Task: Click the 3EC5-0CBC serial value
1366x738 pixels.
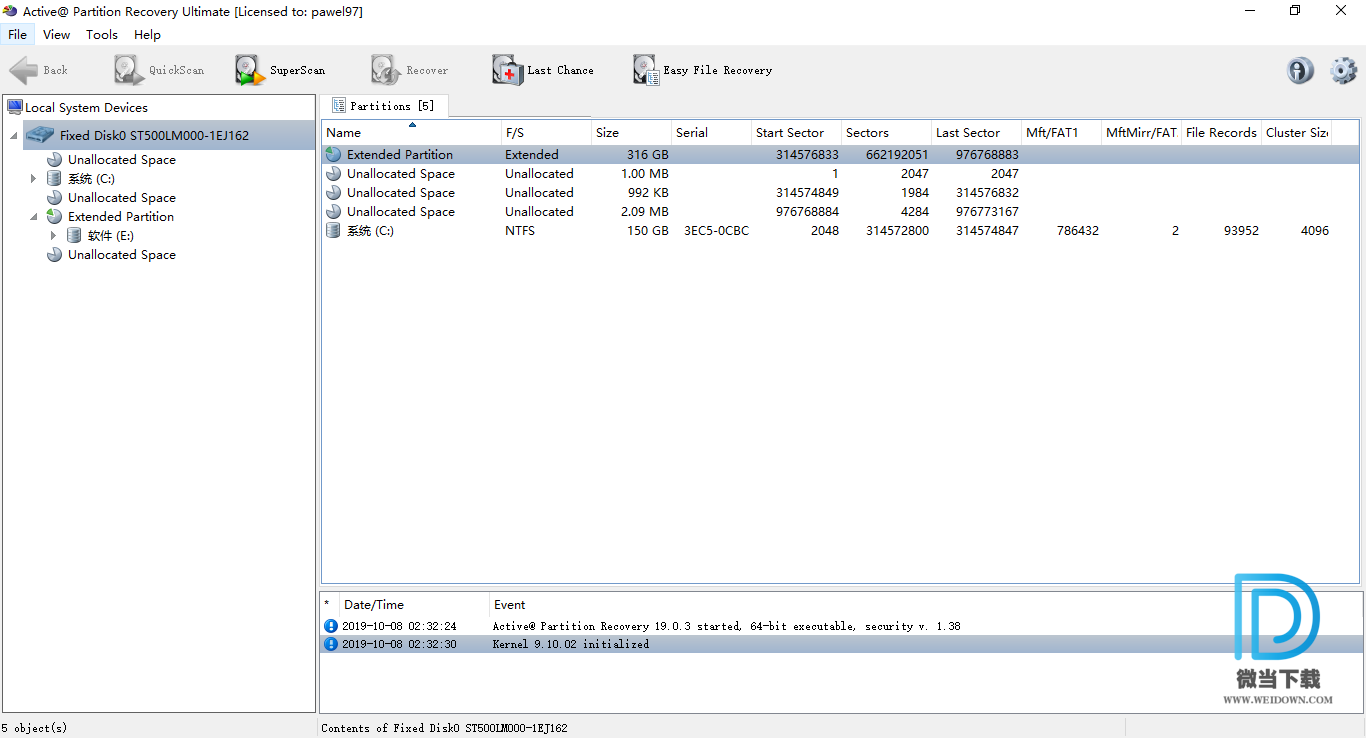Action: [x=716, y=231]
